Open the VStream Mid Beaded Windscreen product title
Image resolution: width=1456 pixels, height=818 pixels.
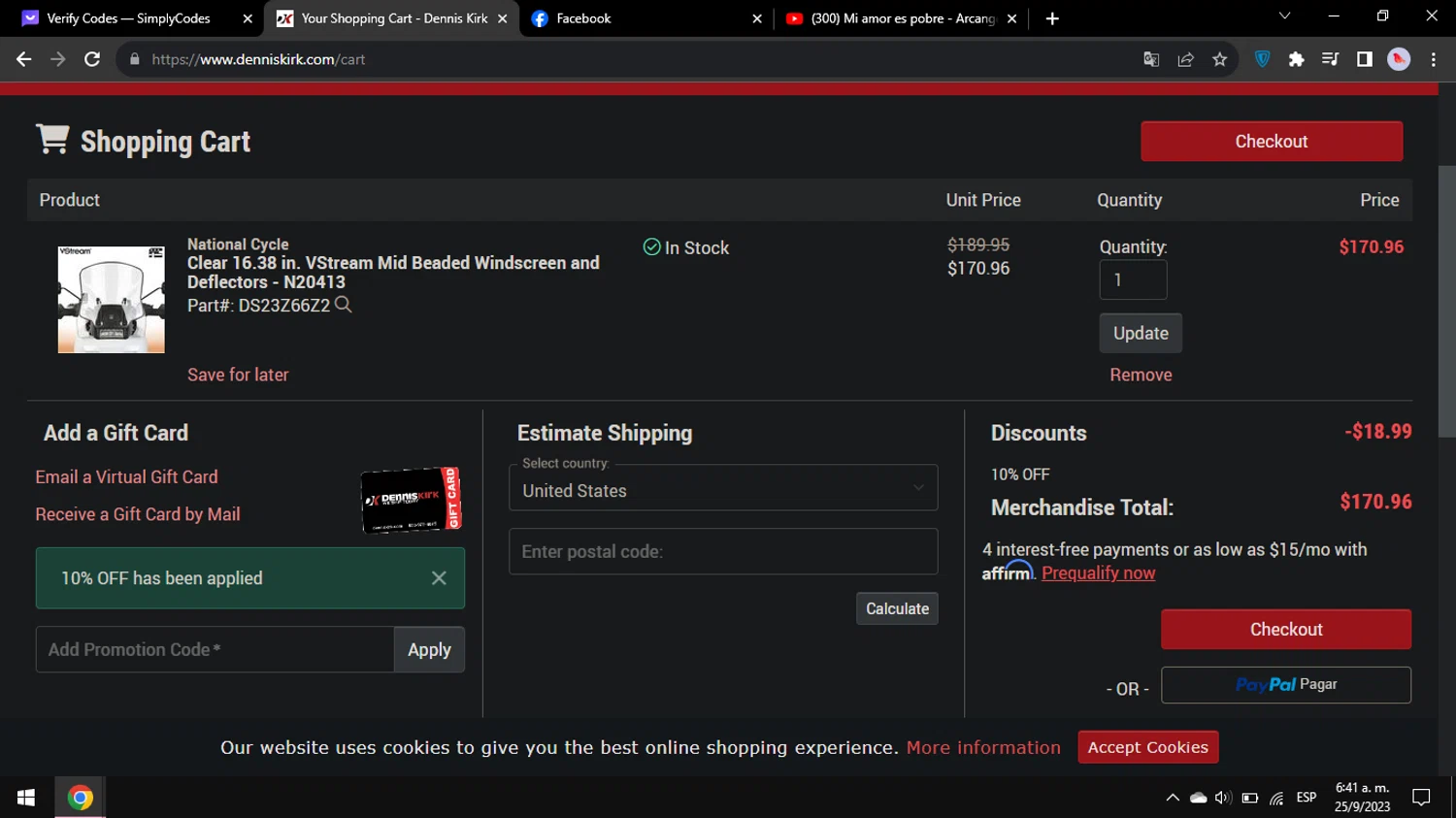[x=393, y=273]
